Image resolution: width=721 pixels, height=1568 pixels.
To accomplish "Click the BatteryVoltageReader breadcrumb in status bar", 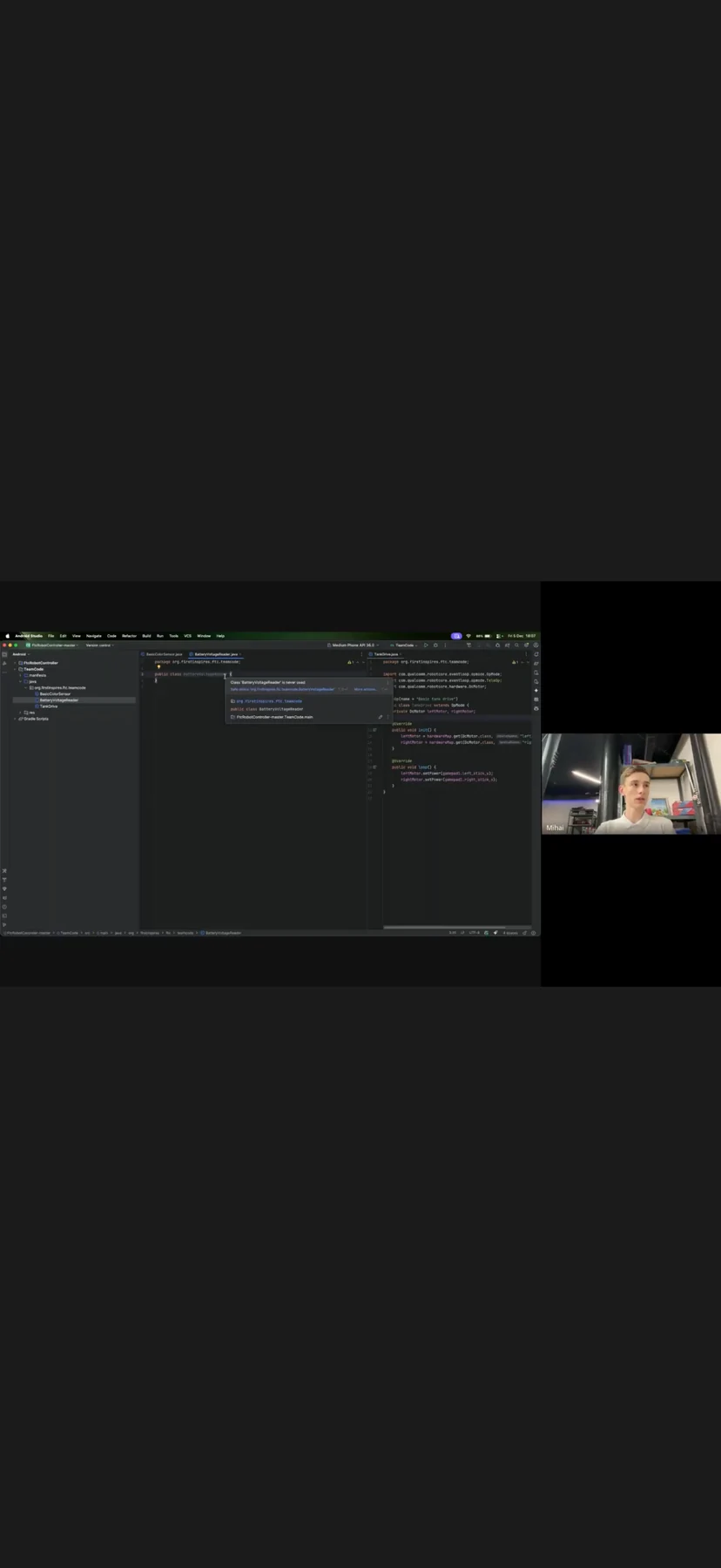I will click(x=221, y=933).
